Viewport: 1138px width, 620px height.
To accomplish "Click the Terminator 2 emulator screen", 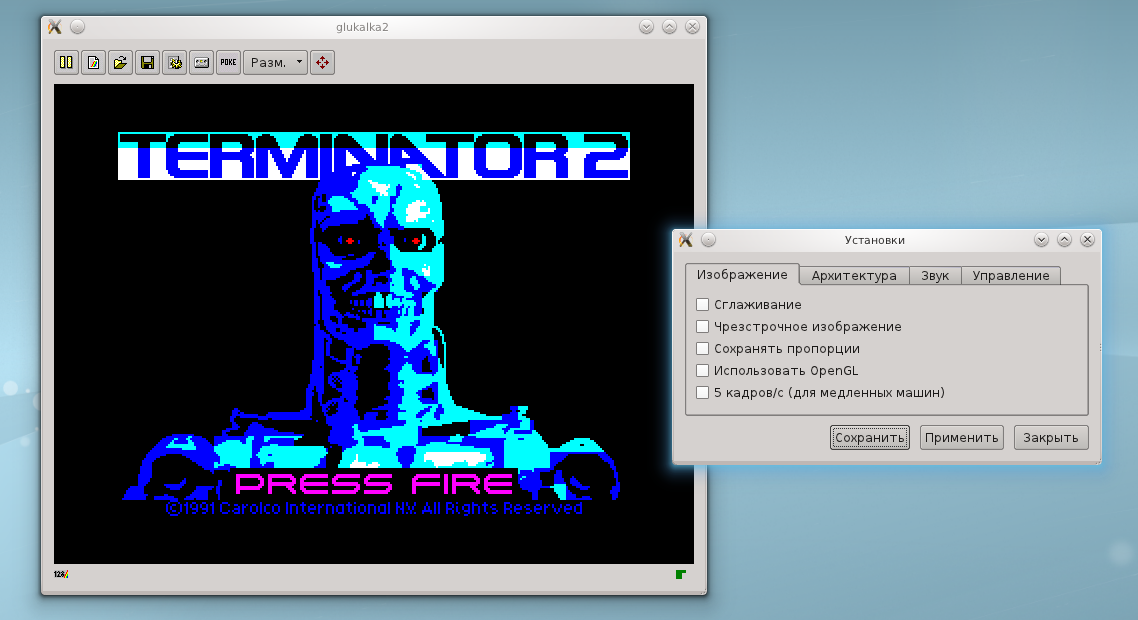I will pyautogui.click(x=374, y=324).
